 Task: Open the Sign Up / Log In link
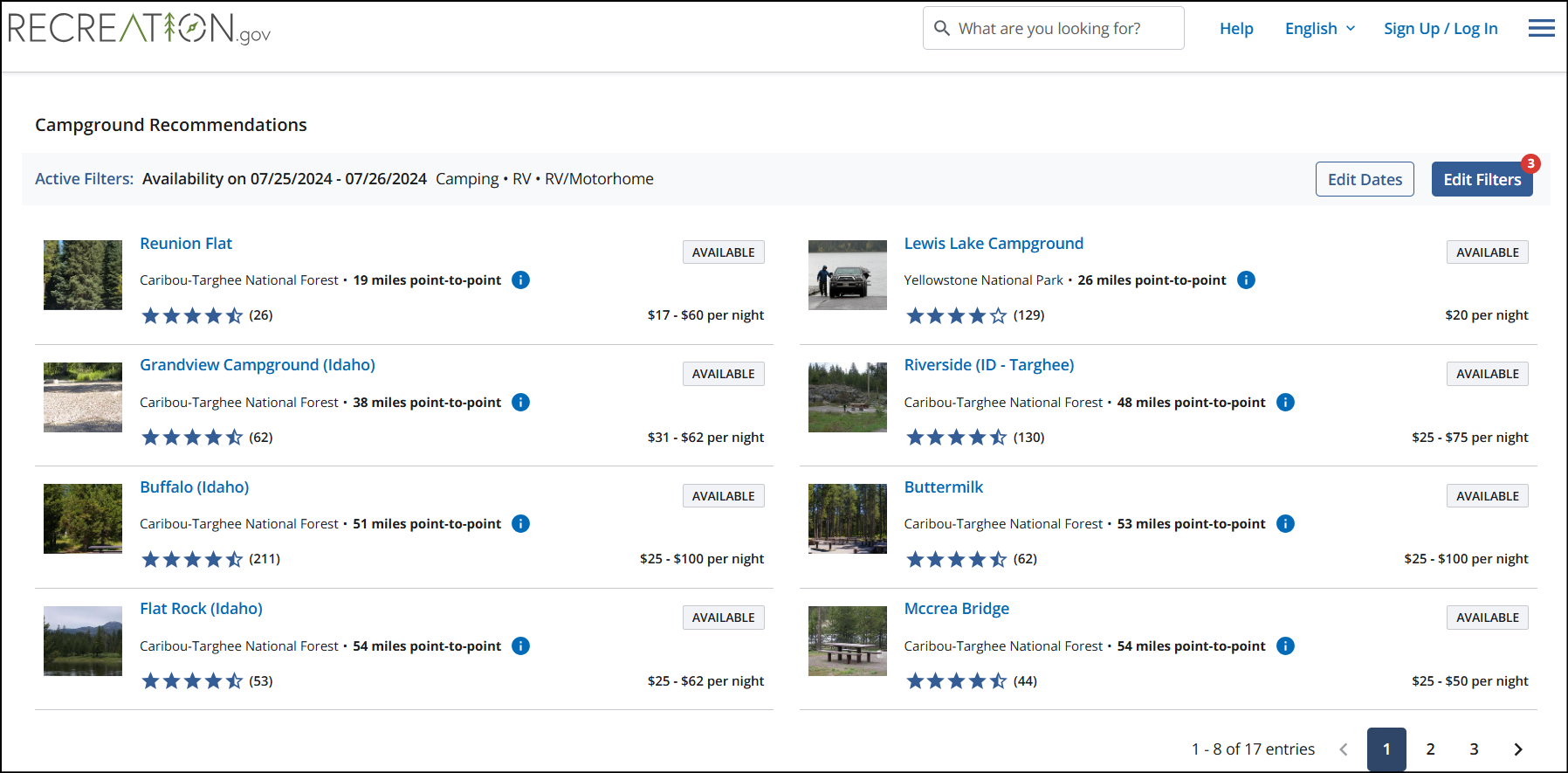(1441, 29)
